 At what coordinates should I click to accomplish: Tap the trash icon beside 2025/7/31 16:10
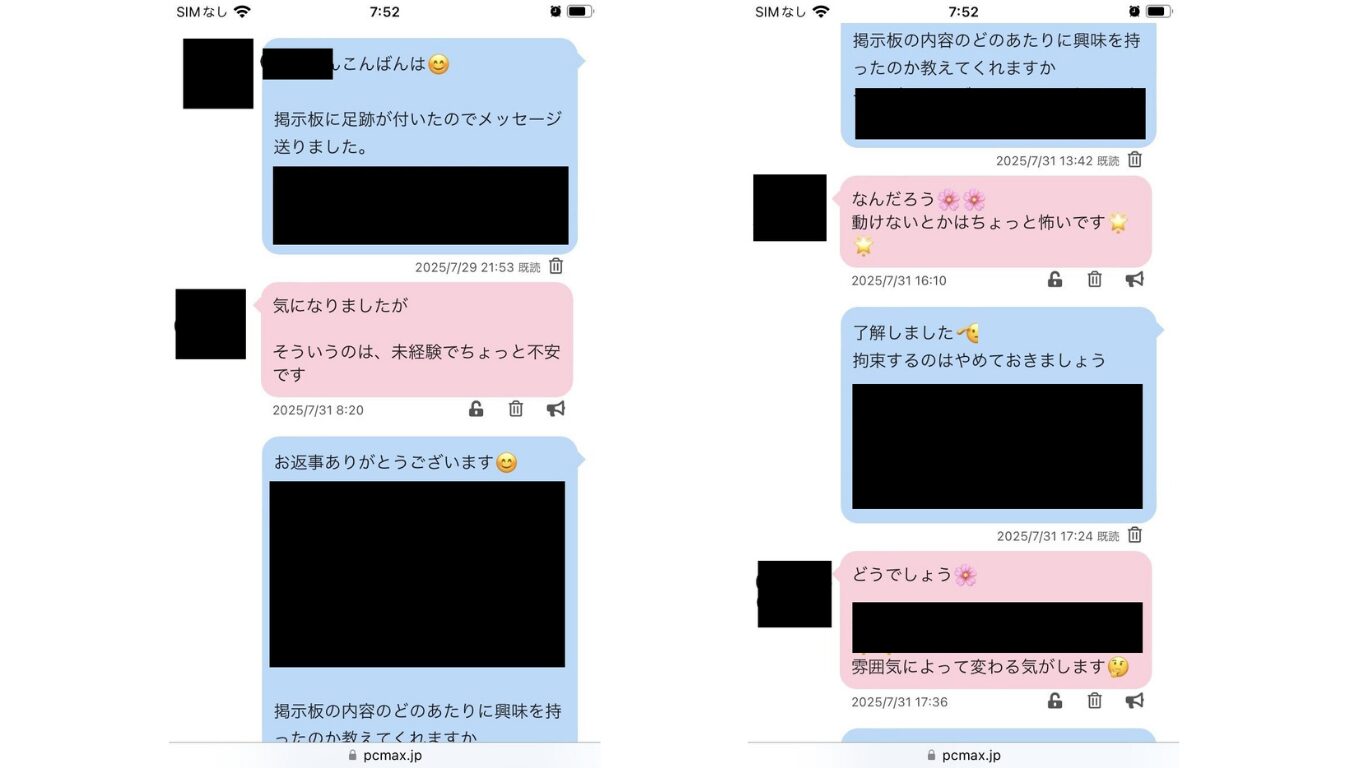click(1095, 279)
